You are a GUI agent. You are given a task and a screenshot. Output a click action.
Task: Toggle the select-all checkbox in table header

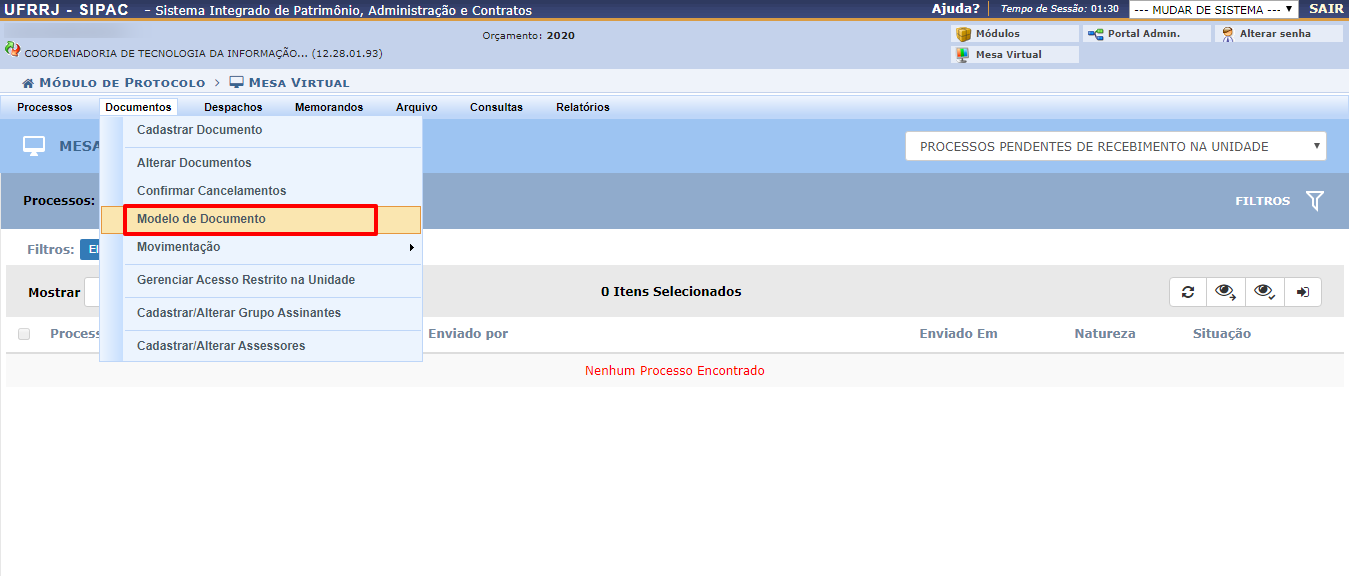coord(24,334)
